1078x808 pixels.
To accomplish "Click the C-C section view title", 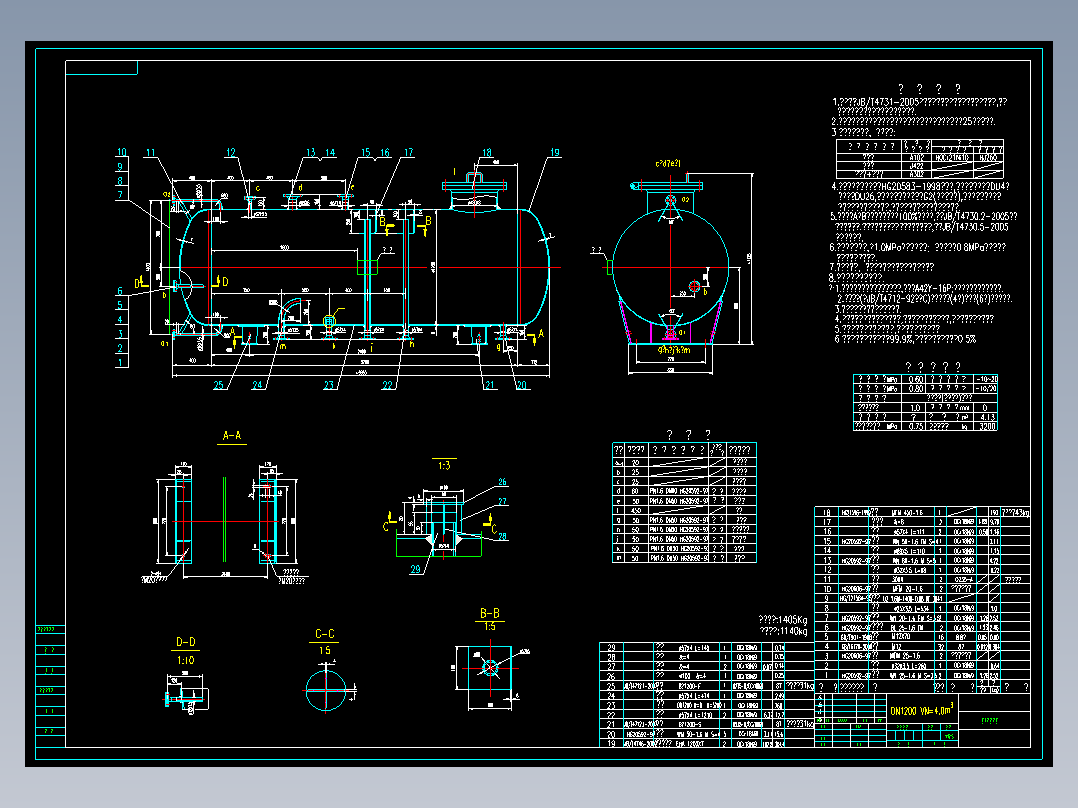I will (x=324, y=634).
